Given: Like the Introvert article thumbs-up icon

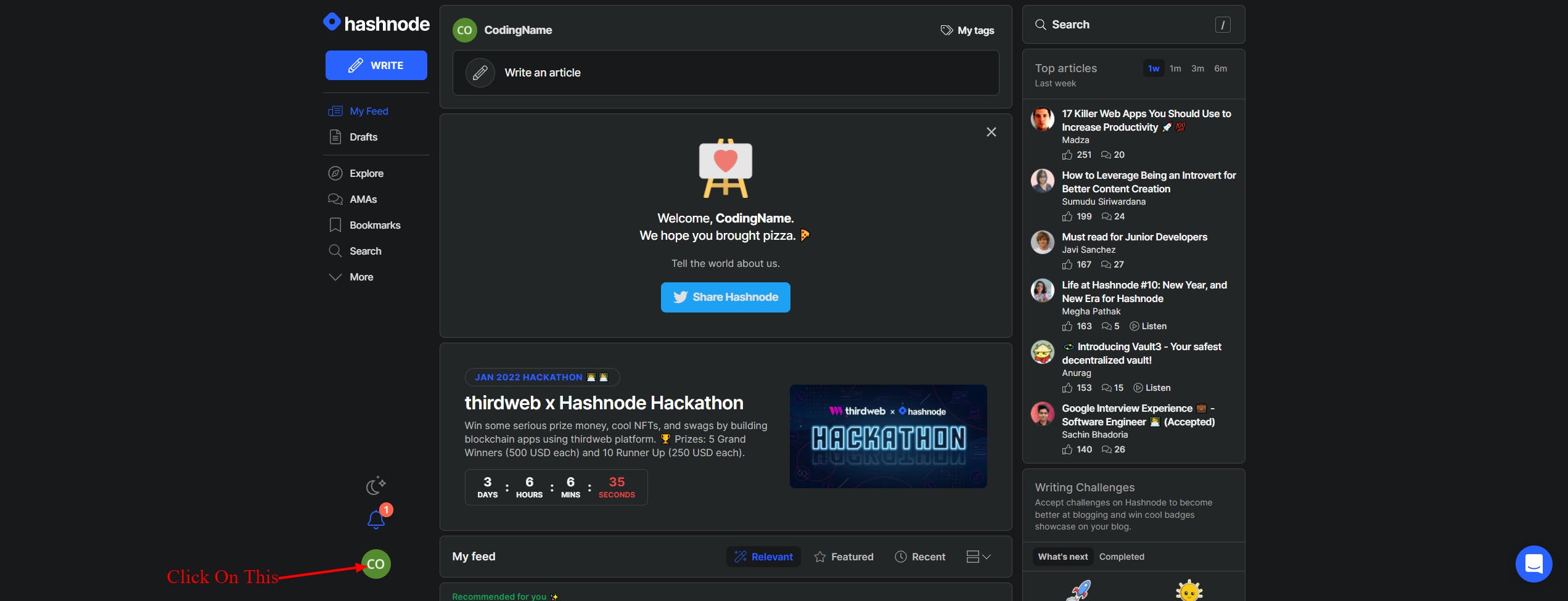Looking at the screenshot, I should tap(1067, 216).
